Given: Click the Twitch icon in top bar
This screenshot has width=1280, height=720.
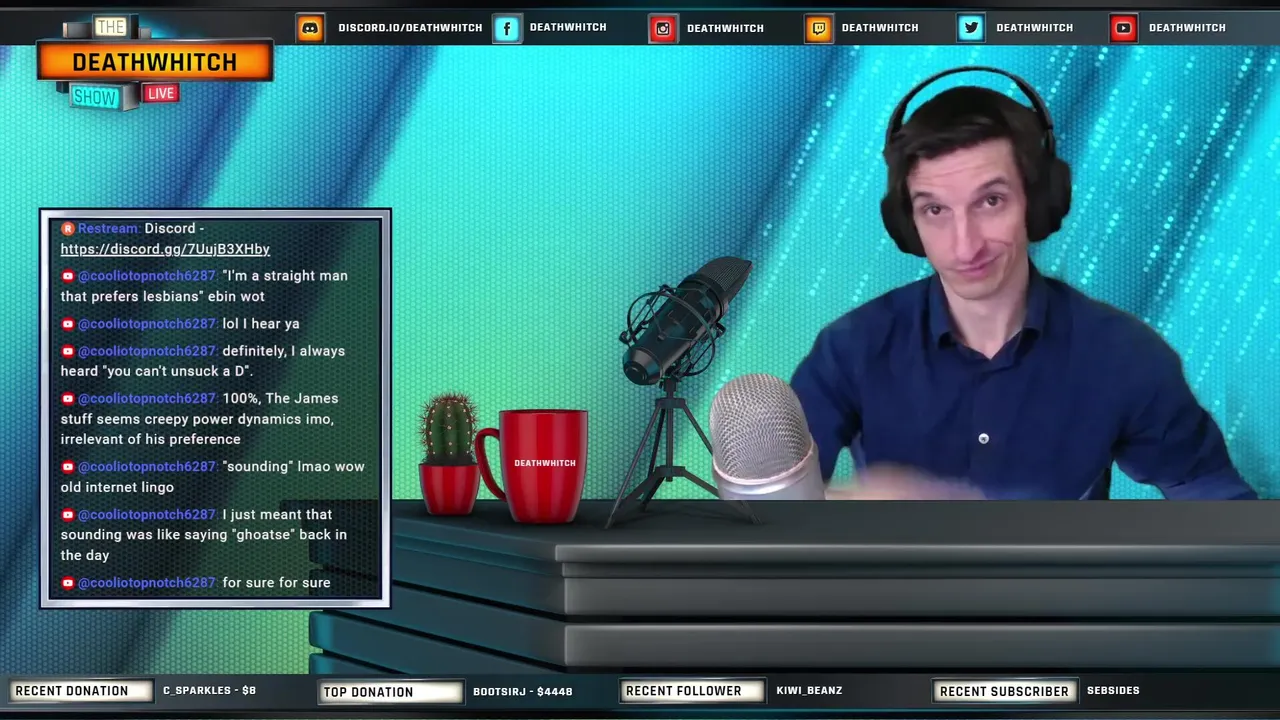Looking at the screenshot, I should (819, 28).
